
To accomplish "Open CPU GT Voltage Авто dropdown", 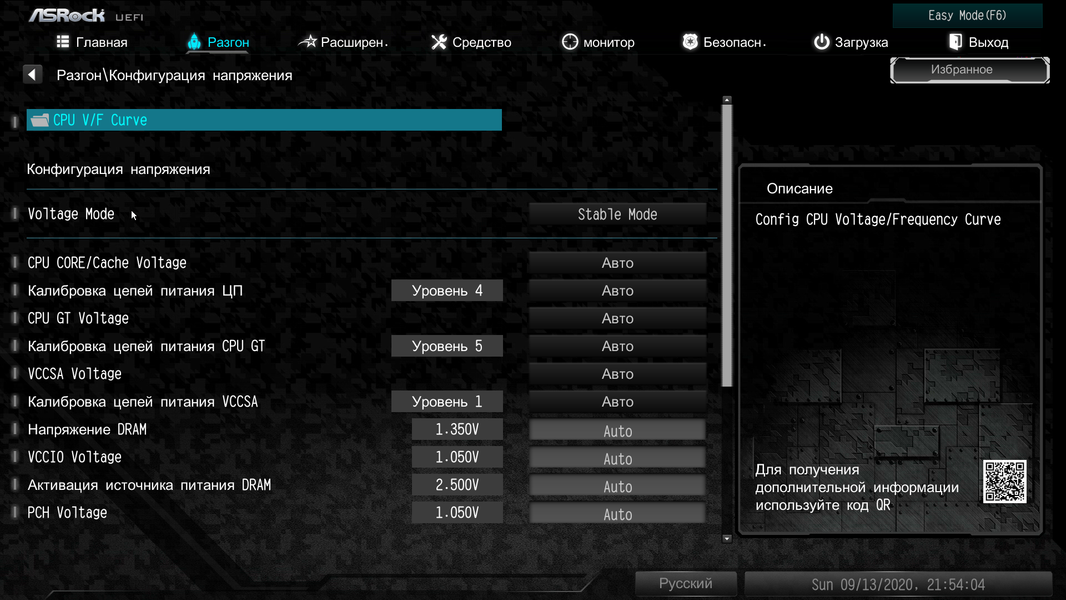I will [617, 318].
